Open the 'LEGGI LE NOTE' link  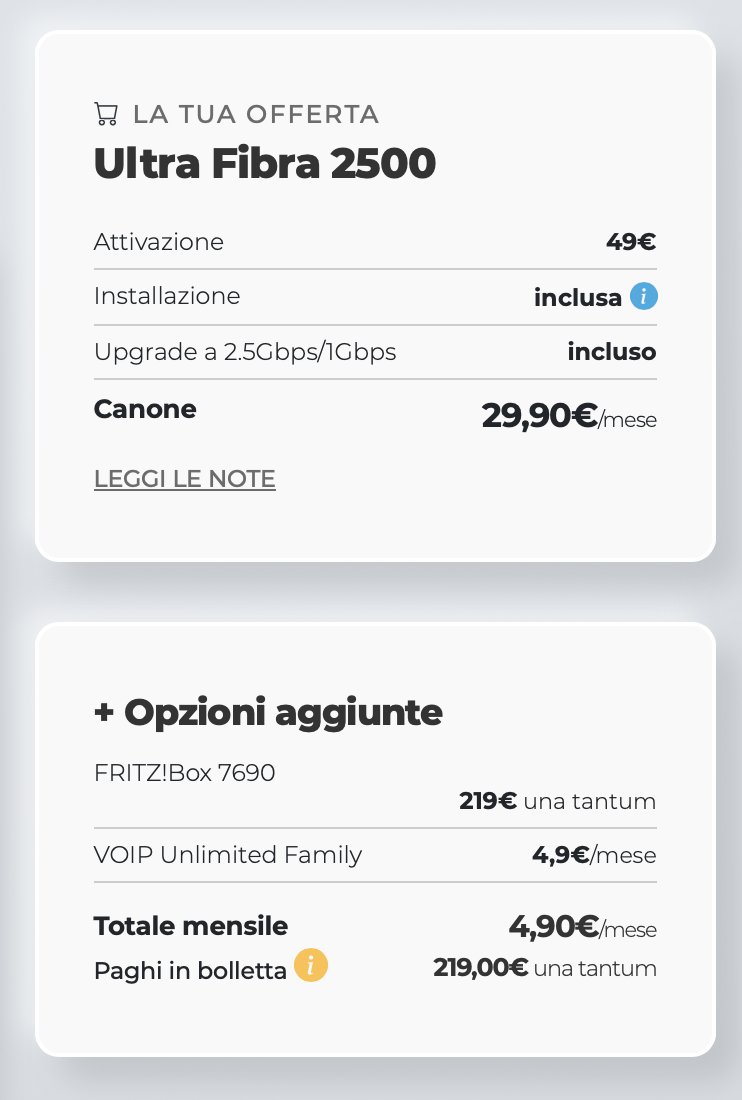[184, 479]
